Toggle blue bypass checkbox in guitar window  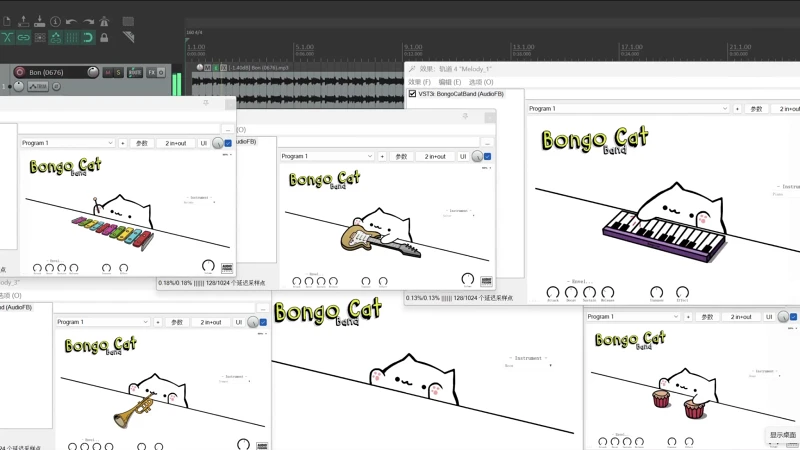[x=488, y=157]
